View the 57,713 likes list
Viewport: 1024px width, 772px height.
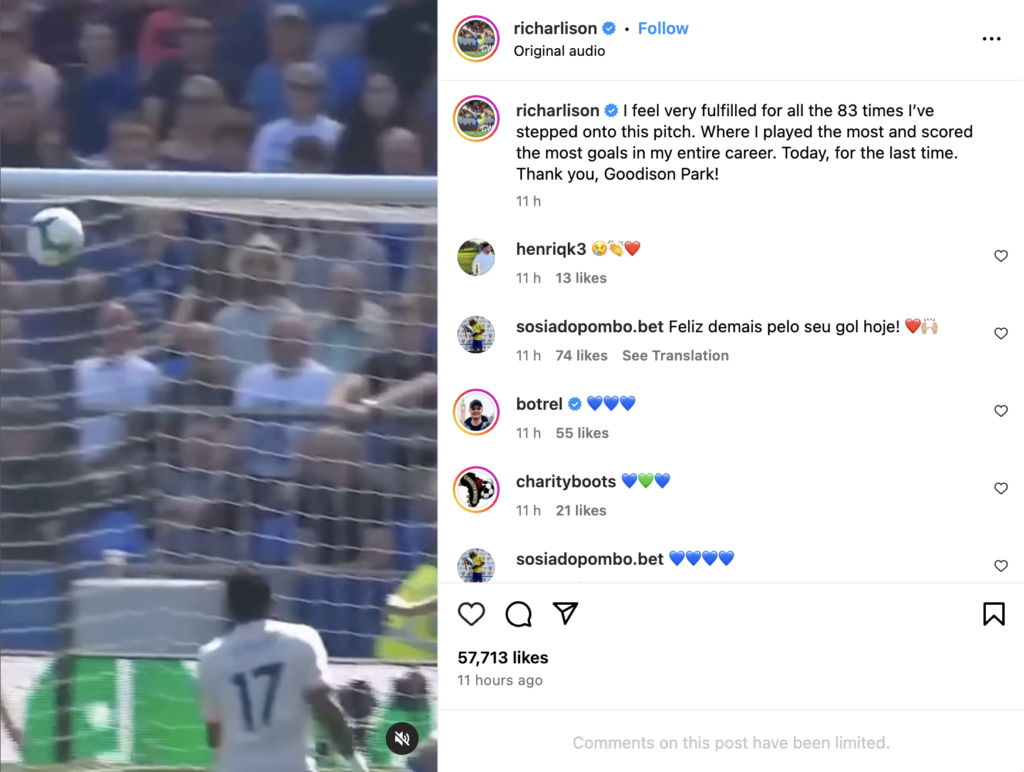coord(503,658)
